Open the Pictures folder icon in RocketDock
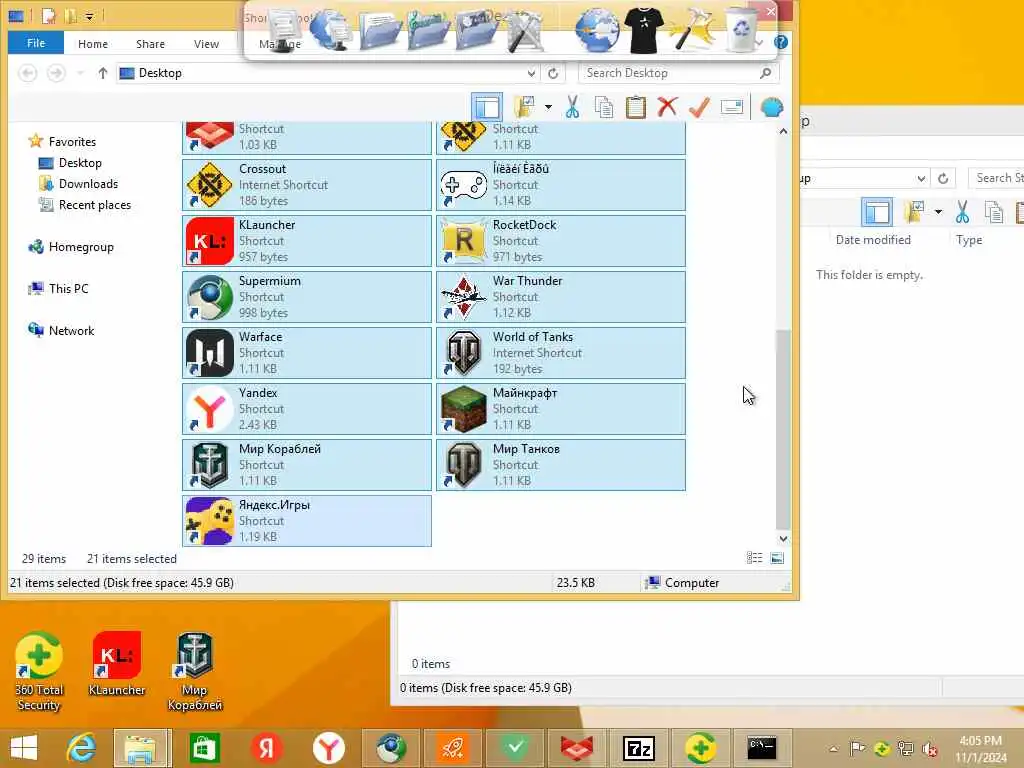Screen dimensions: 1024x768 tap(477, 31)
